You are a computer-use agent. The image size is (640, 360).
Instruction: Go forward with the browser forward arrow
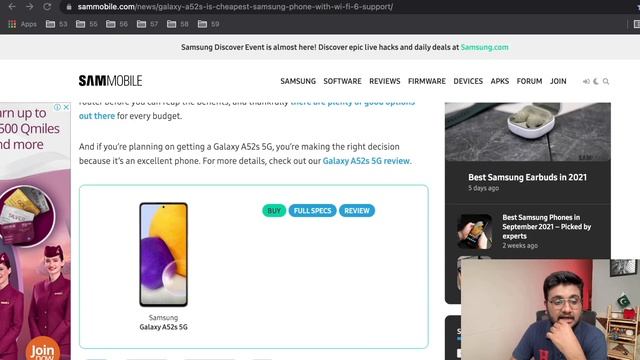click(29, 7)
